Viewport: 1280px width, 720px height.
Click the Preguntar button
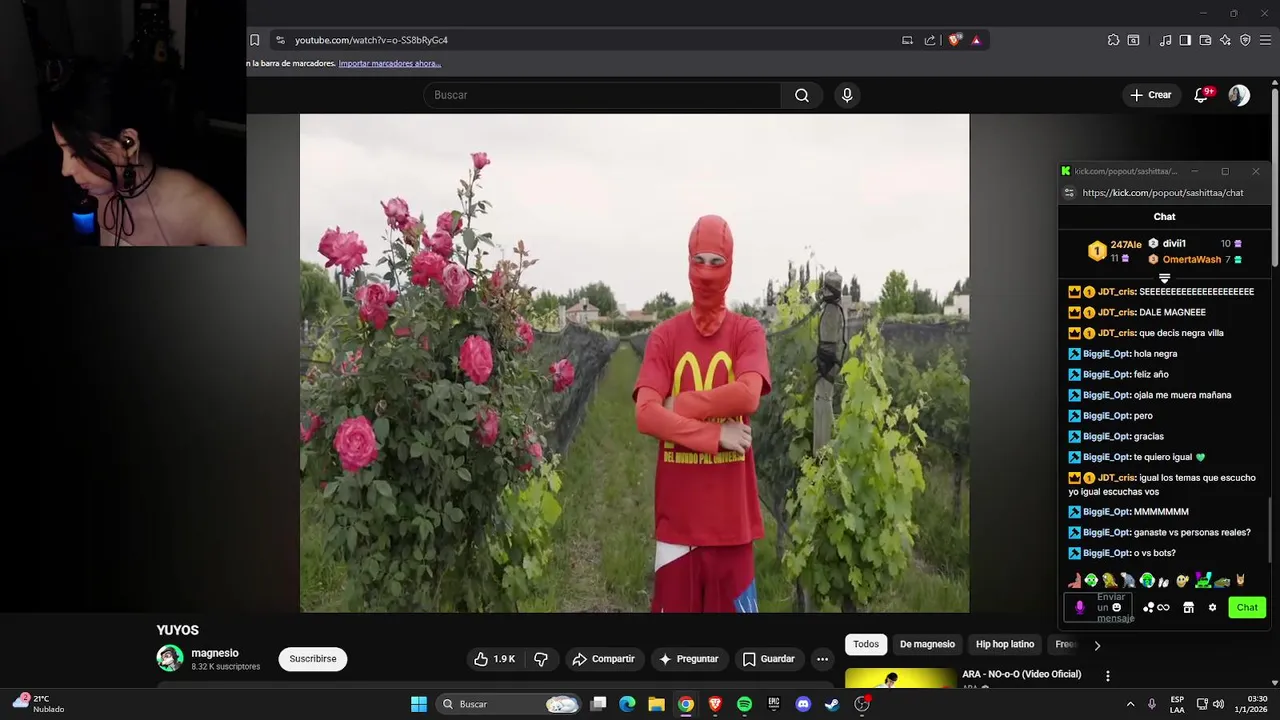coord(688,659)
